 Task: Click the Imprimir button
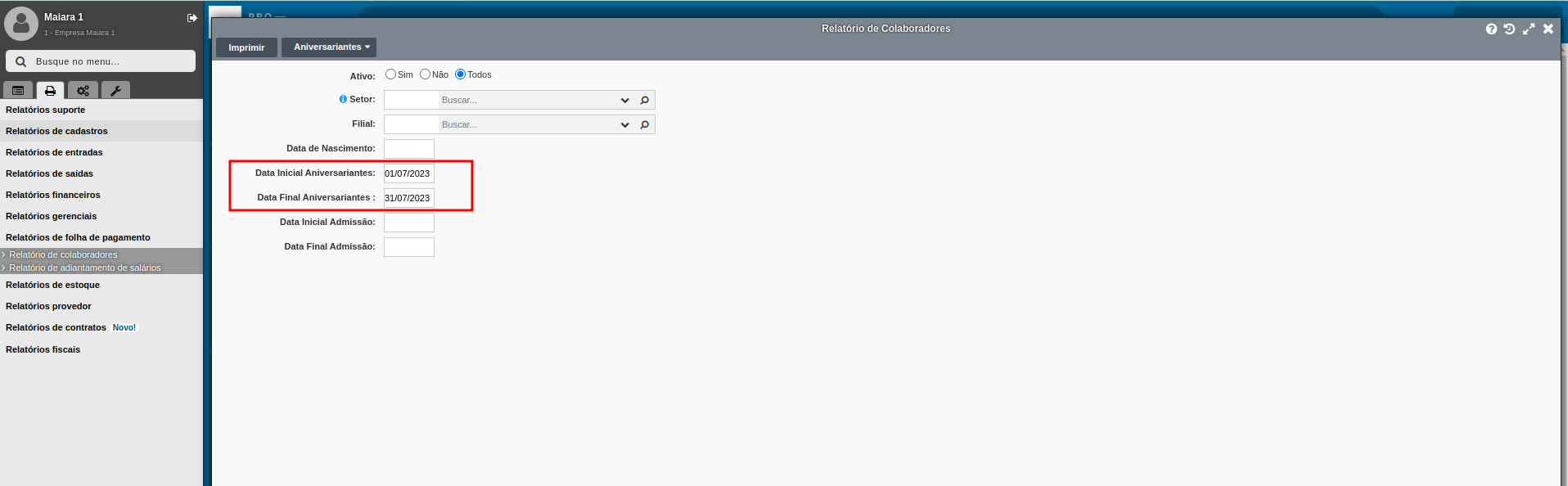(x=246, y=47)
